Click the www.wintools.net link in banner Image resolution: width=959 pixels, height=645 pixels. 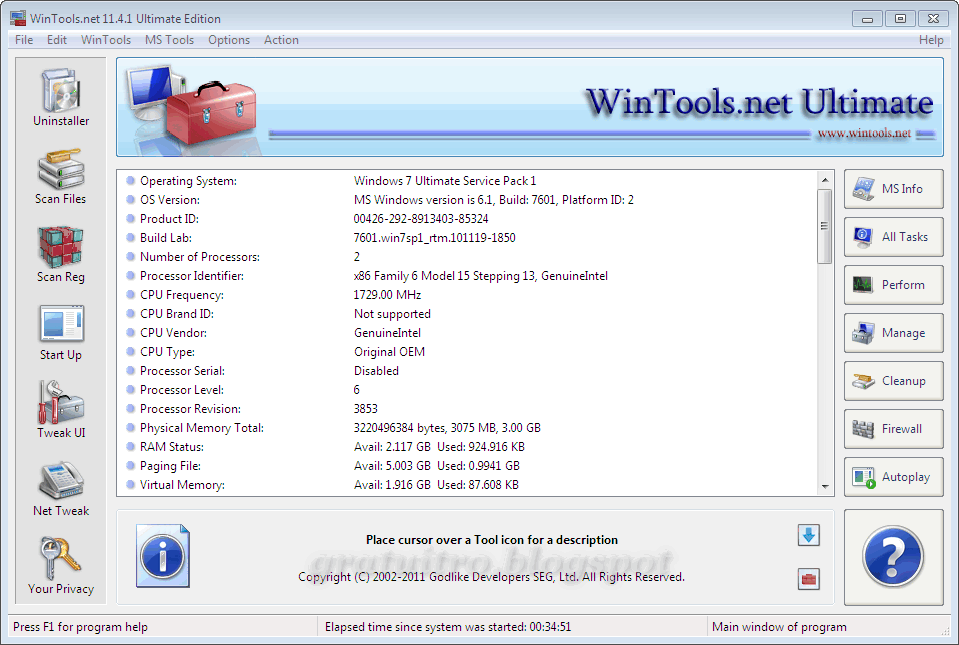pyautogui.click(x=864, y=133)
